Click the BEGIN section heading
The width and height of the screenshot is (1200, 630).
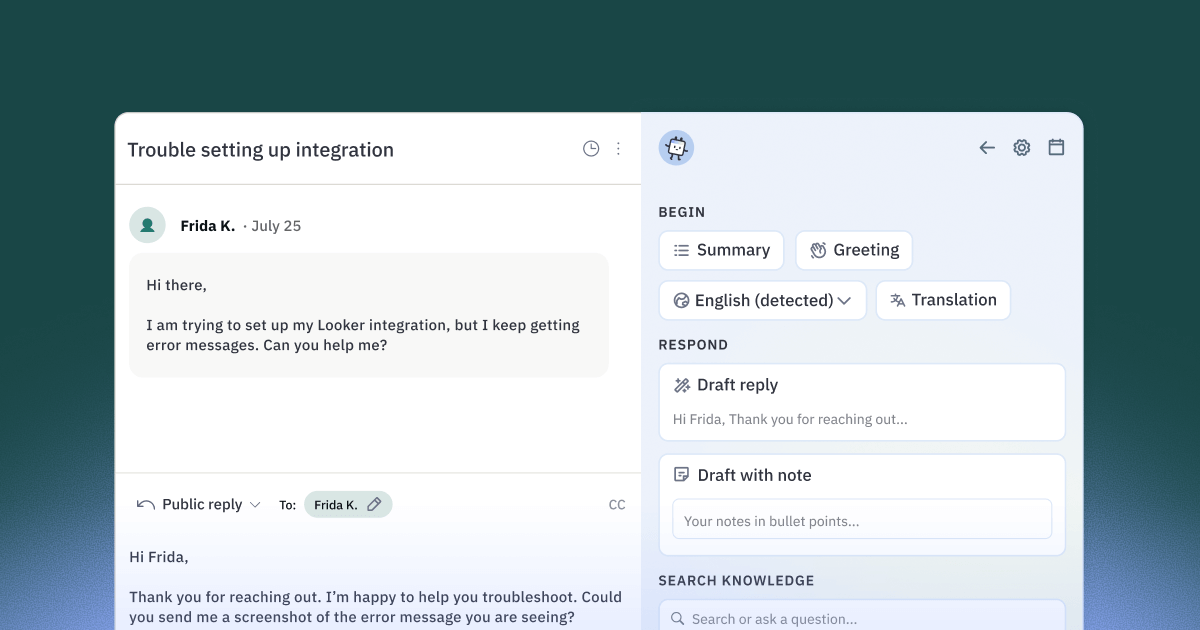(x=682, y=212)
